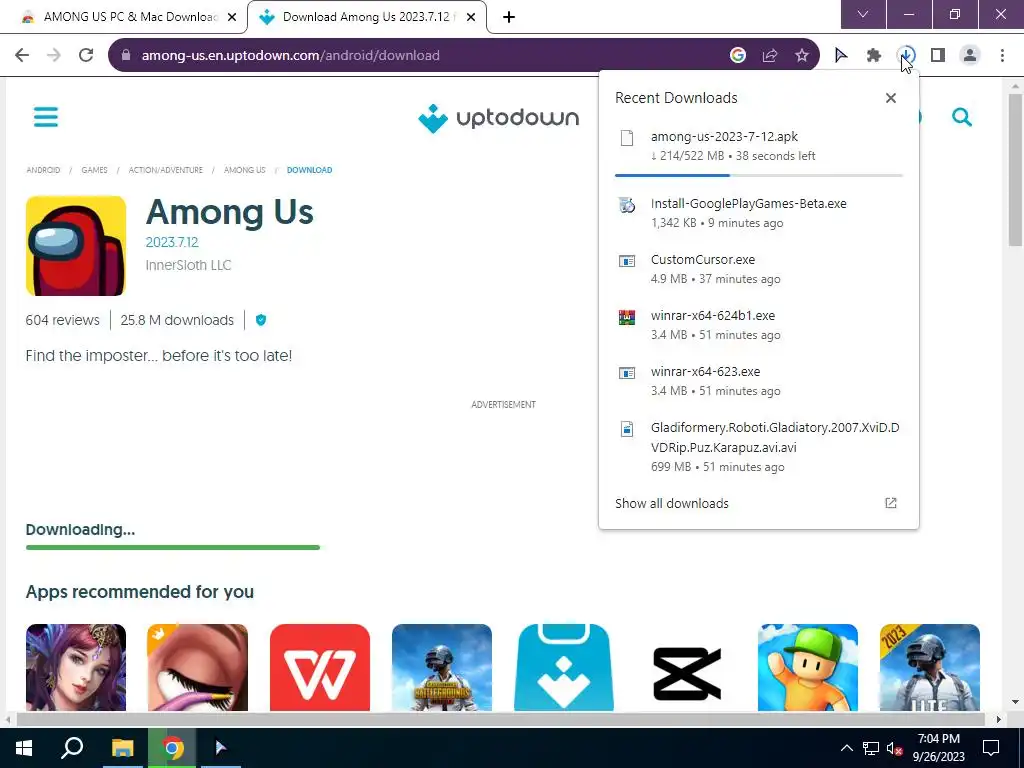This screenshot has height=768, width=1024.
Task: Share this page icon
Action: [x=770, y=56]
